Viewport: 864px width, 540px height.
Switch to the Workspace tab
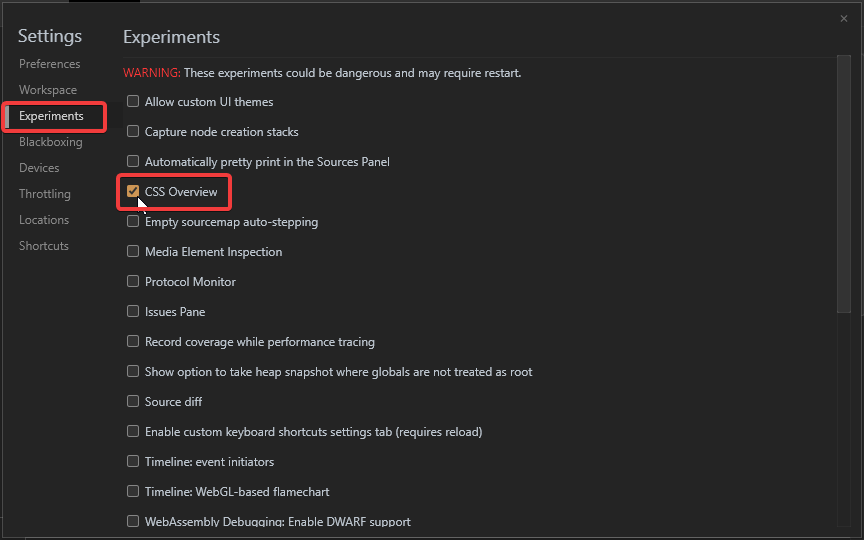(48, 90)
